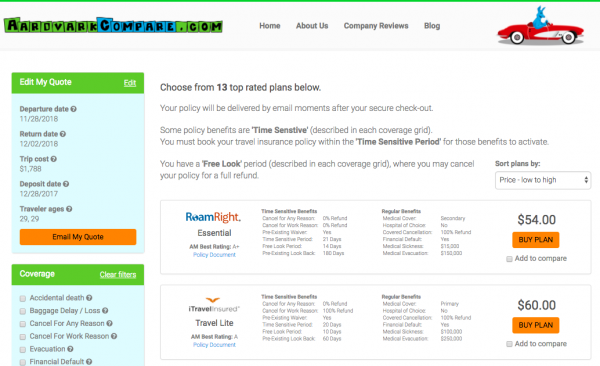
Task: Click the aardvark in red car image
Action: [x=540, y=25]
